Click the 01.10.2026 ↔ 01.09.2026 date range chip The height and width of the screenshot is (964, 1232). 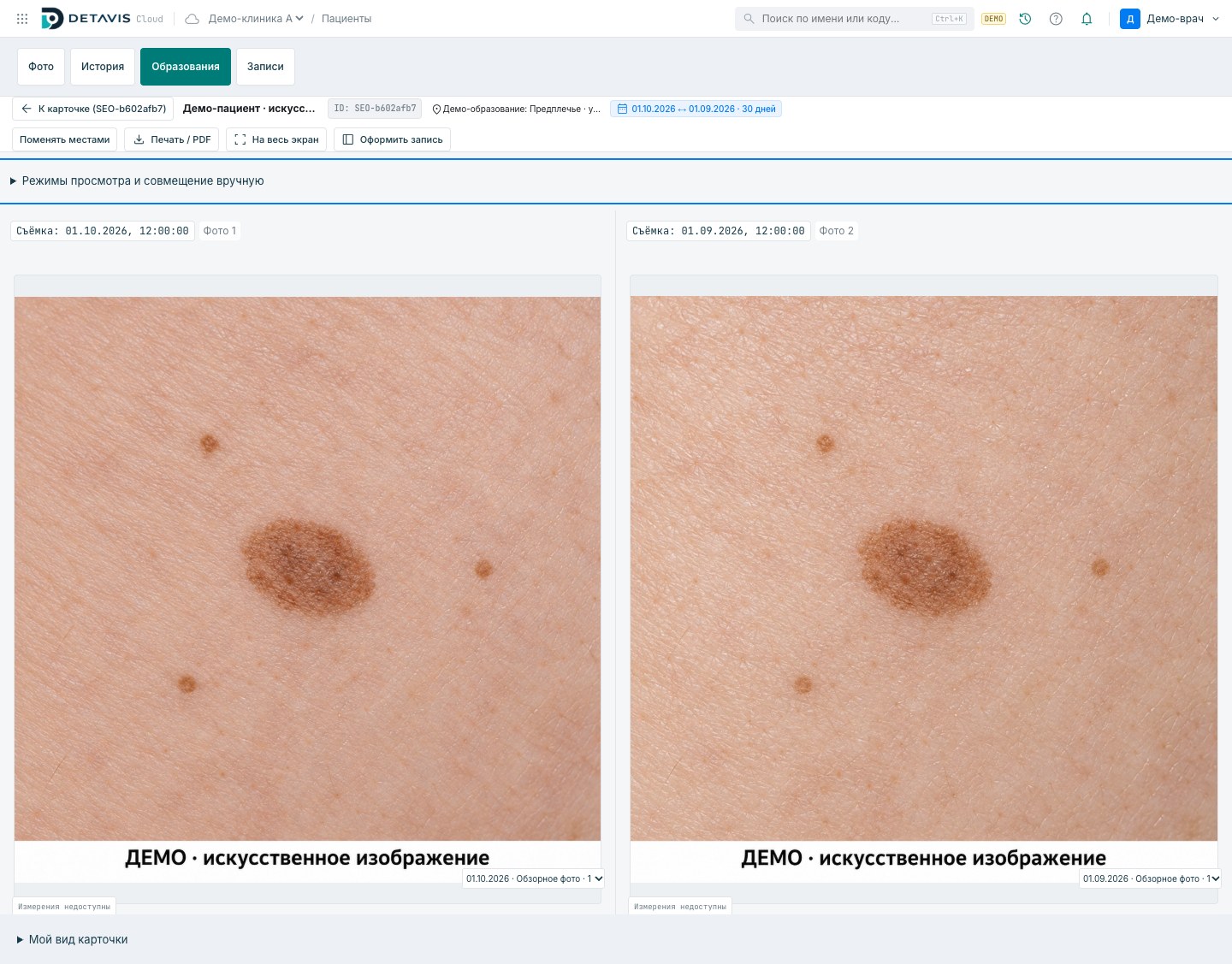pyautogui.click(x=696, y=109)
